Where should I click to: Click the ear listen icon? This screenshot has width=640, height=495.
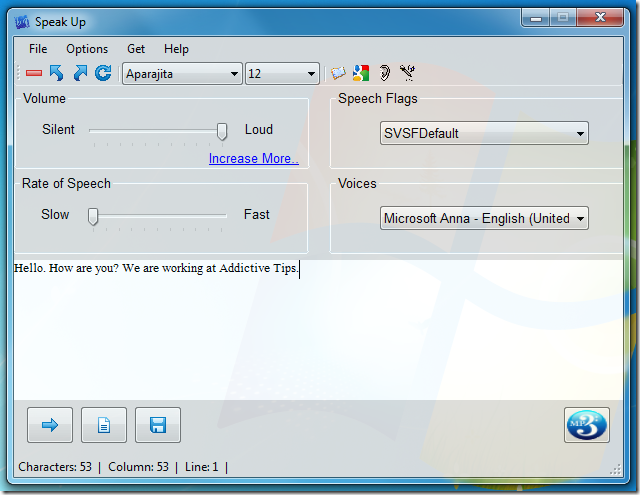click(x=384, y=73)
